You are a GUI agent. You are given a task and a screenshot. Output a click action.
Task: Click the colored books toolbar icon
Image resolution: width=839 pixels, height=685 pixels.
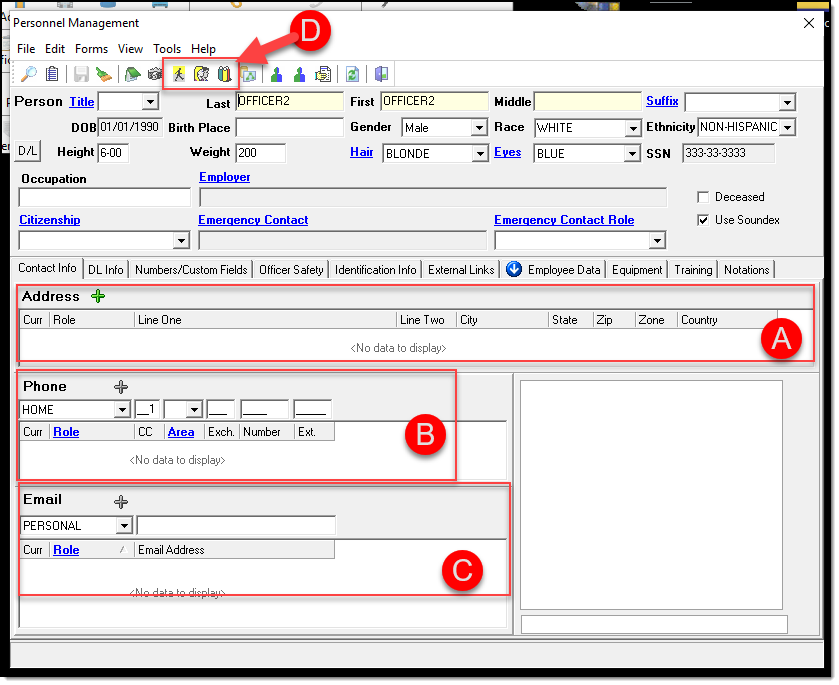[224, 74]
